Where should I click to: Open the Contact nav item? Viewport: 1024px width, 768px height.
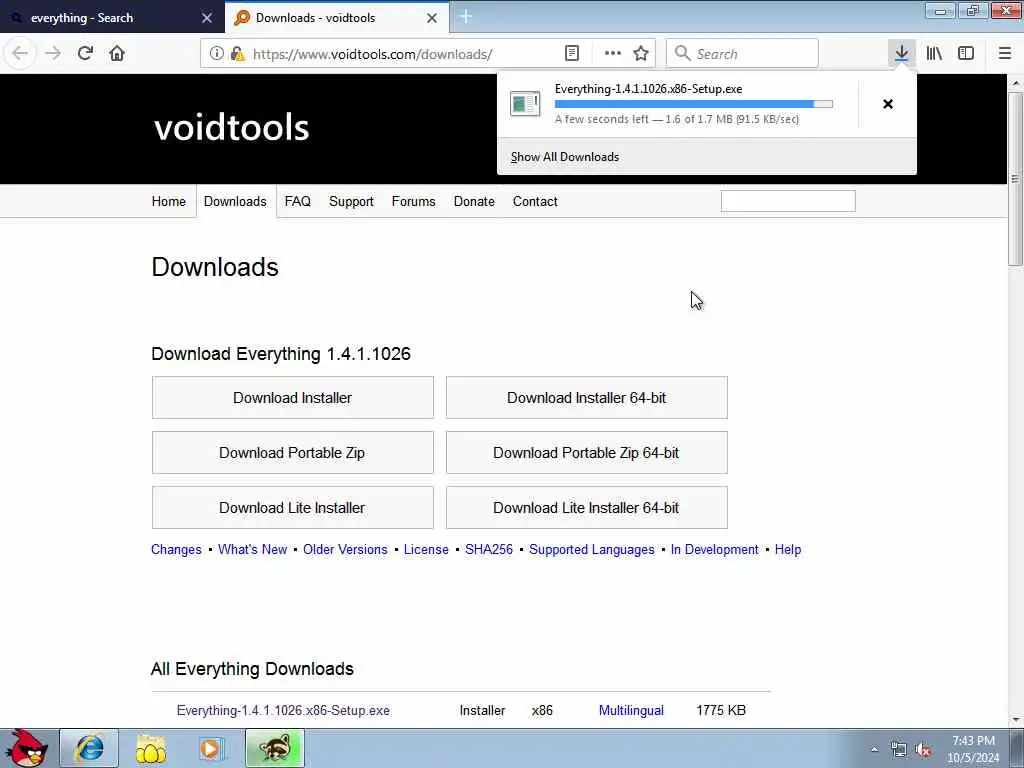pos(535,201)
